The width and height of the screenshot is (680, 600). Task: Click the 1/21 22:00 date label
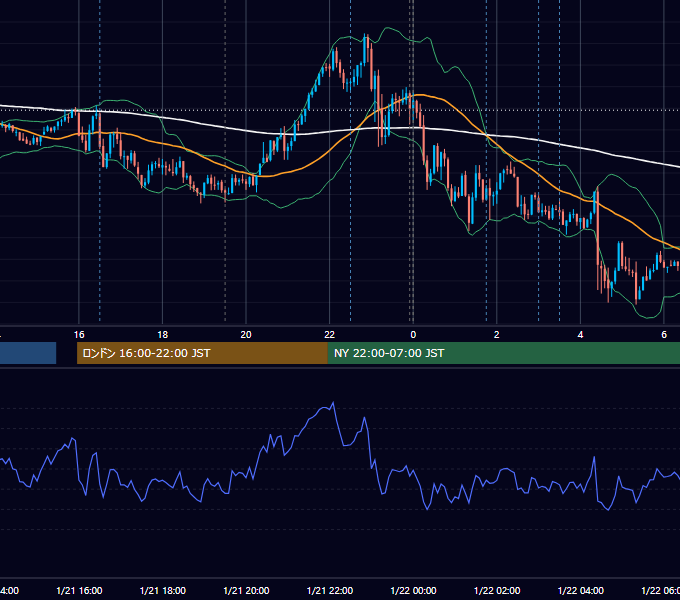pyautogui.click(x=330, y=590)
